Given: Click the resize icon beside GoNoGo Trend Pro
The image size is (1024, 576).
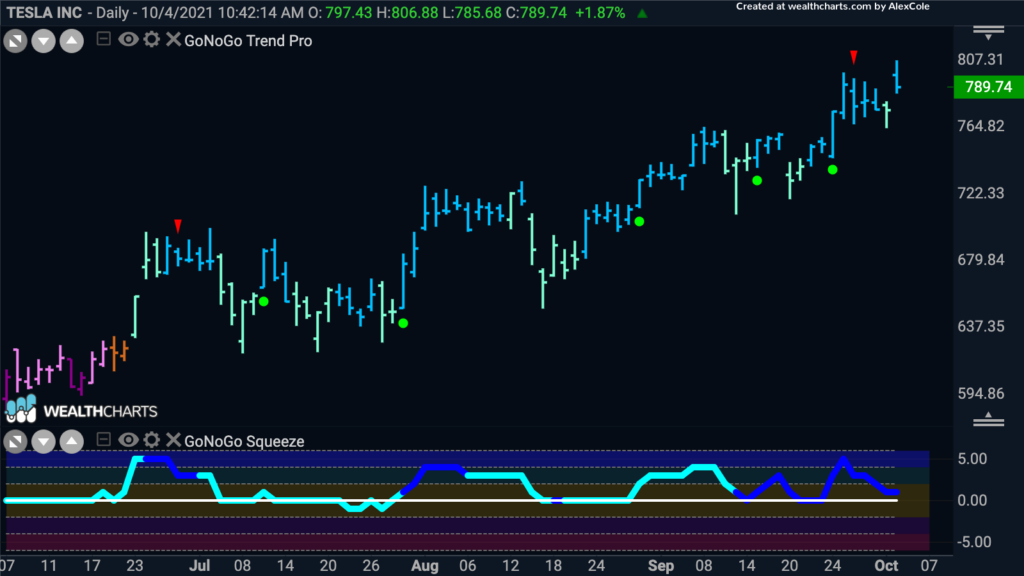Looking at the screenshot, I should pyautogui.click(x=15, y=42).
